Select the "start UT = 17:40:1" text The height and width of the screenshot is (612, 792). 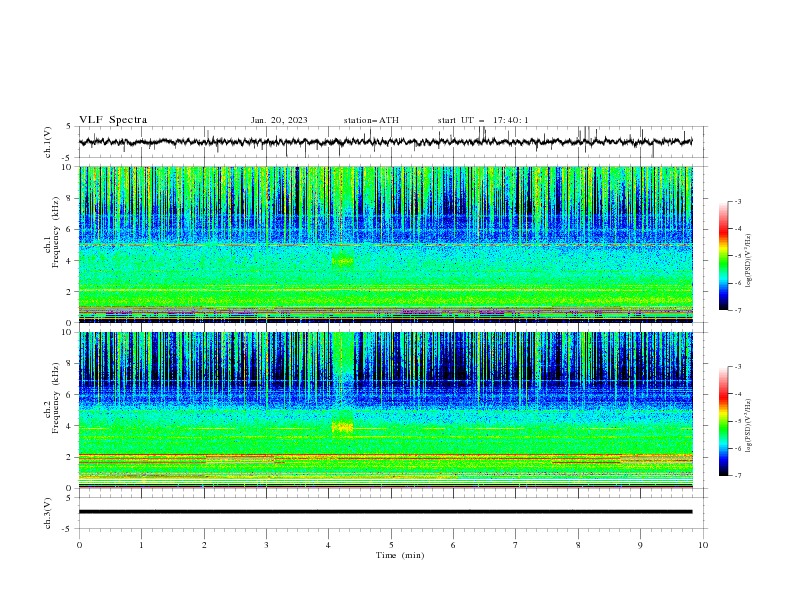point(483,120)
